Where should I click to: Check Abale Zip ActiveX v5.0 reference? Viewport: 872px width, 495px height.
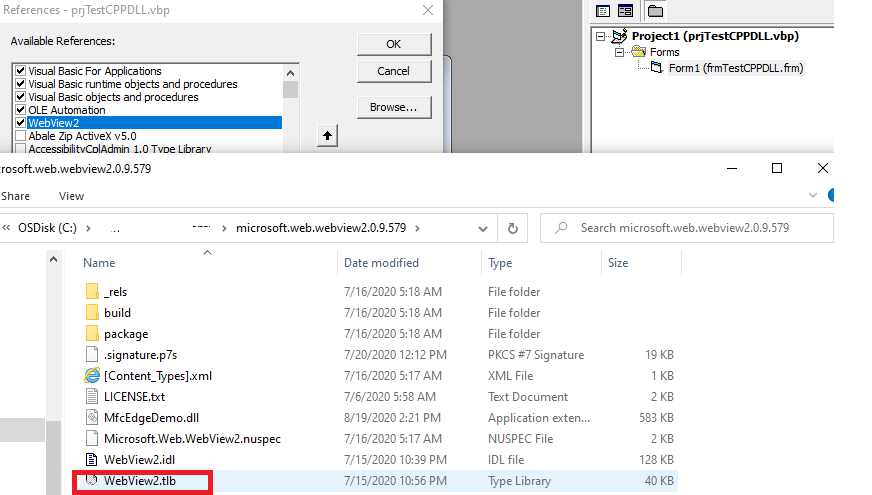click(x=21, y=136)
